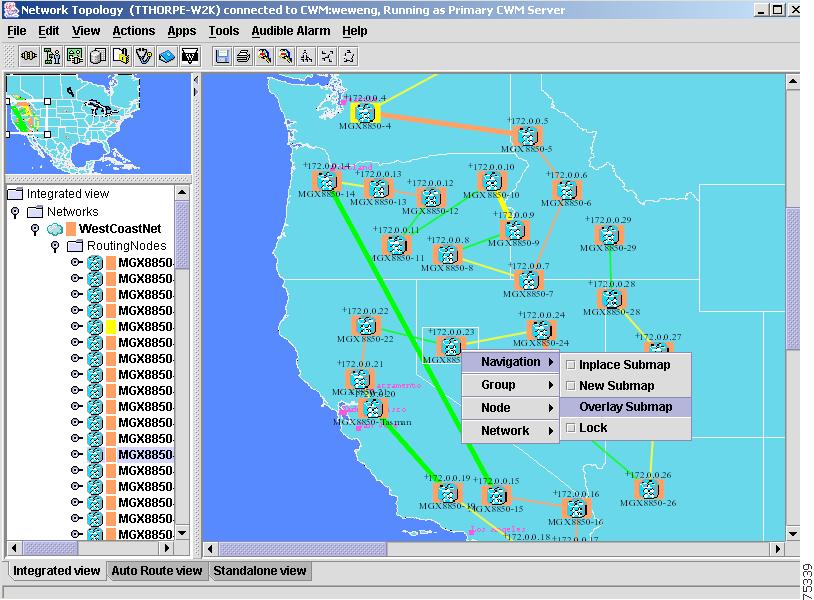Click the second magnifier zoom toolbar icon
The image size is (814, 600).
coord(286,56)
